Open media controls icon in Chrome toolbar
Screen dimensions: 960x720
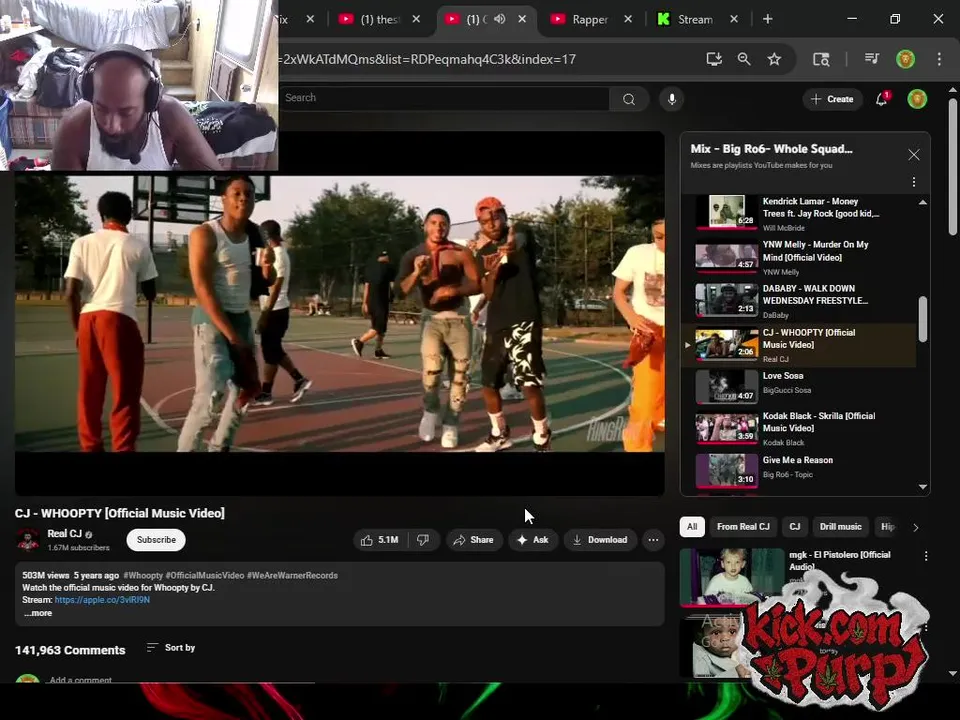[872, 59]
